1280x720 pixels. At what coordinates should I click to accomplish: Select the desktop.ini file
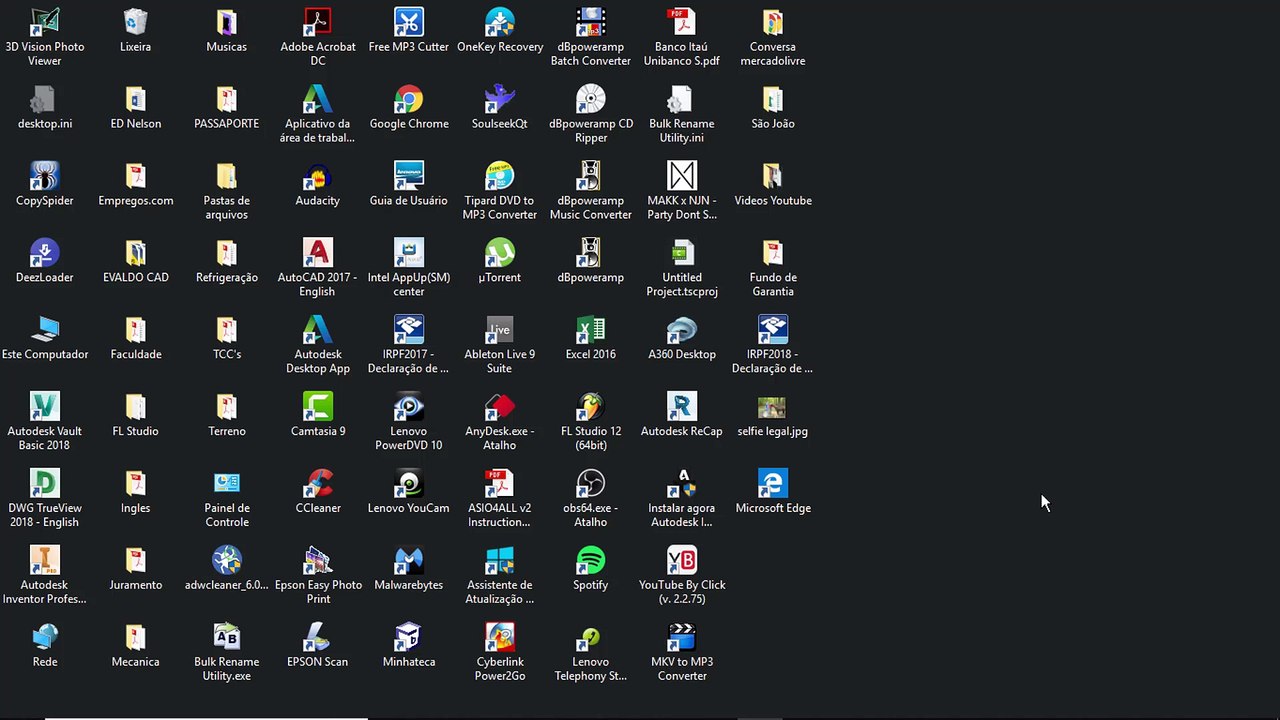tap(45, 100)
